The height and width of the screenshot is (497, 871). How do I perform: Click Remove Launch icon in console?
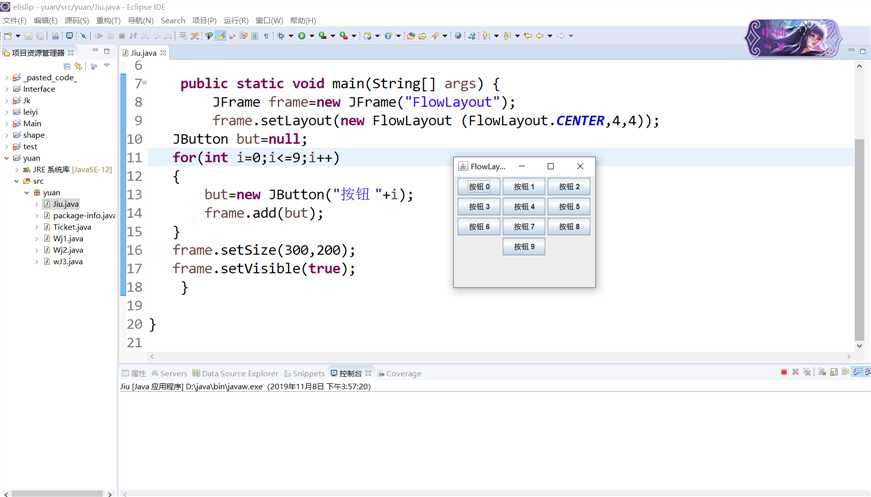pyautogui.click(x=795, y=372)
